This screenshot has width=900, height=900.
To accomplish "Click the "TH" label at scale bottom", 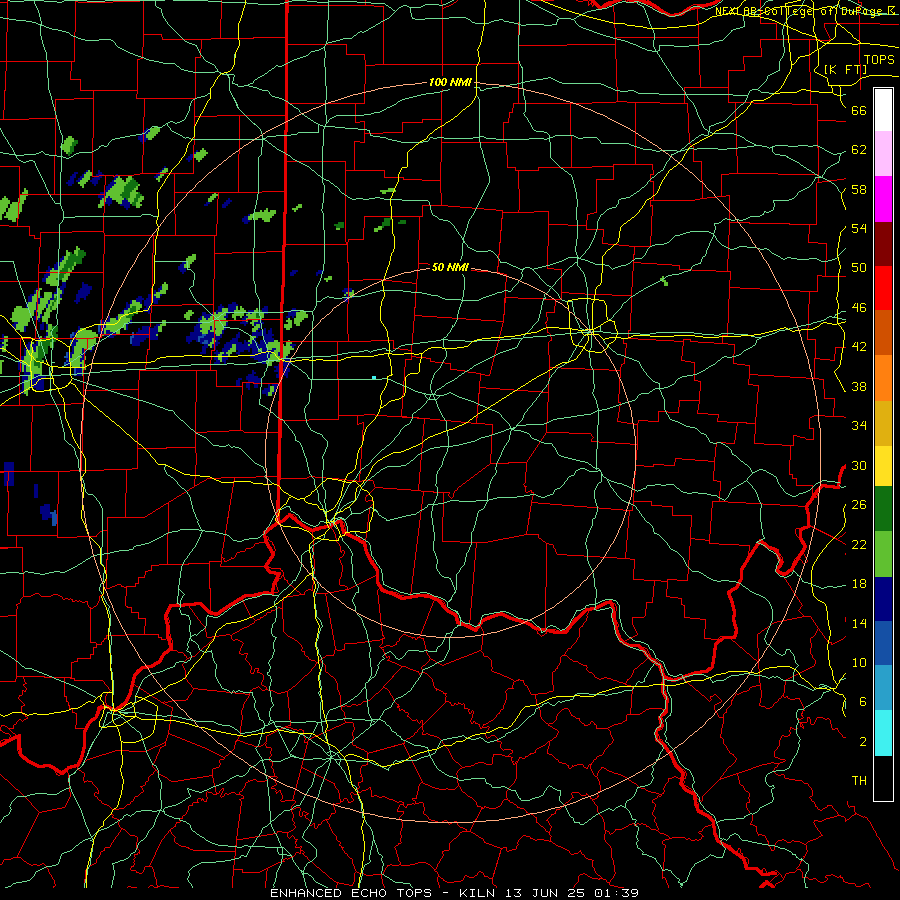I will 859,781.
